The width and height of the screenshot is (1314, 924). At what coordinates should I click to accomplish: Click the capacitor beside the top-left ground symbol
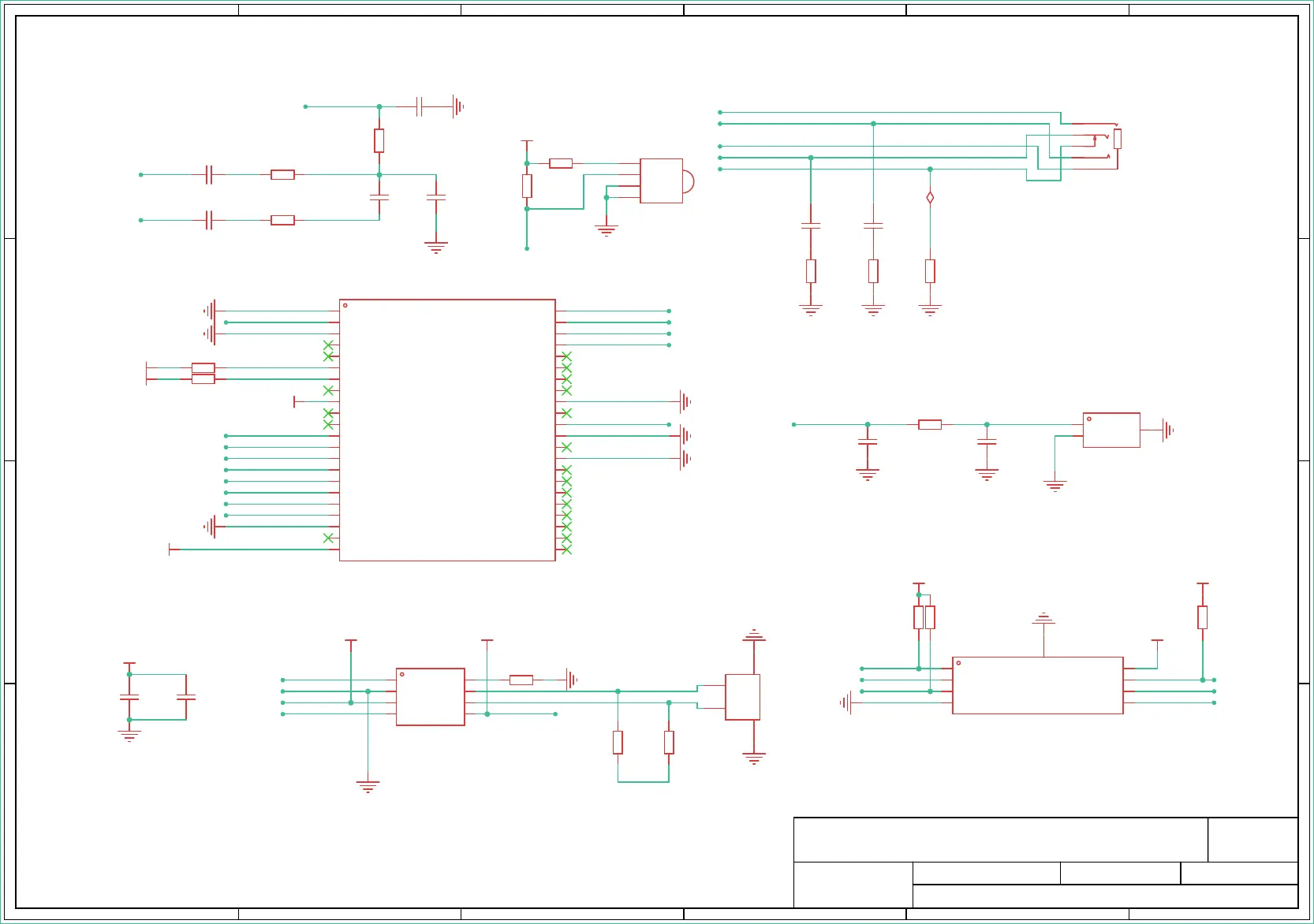(x=420, y=106)
